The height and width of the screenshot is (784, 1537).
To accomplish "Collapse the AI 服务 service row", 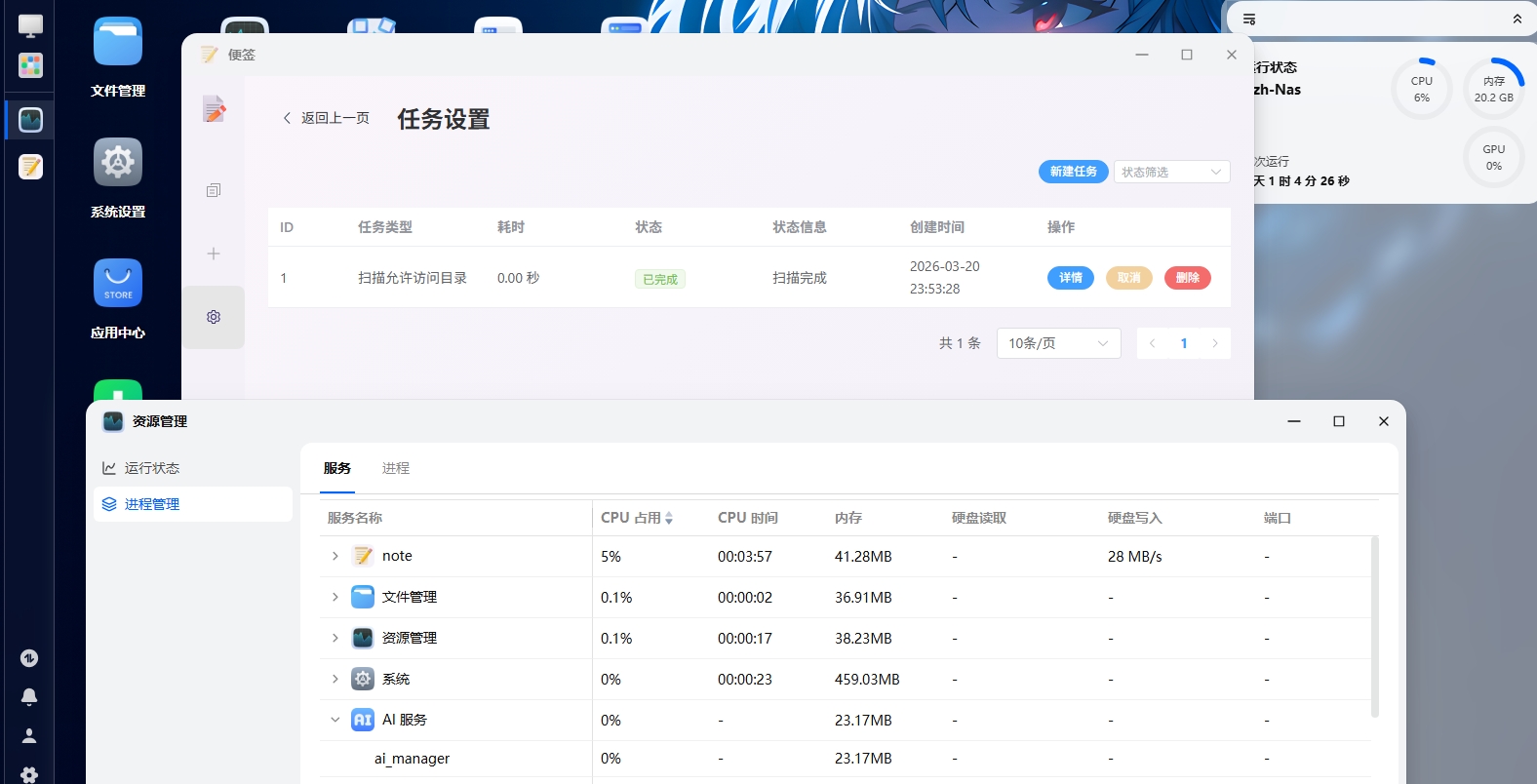I will [335, 720].
